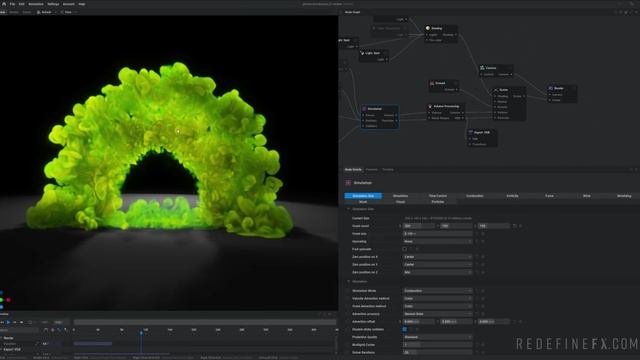
Task: Switch to the Combustion tab
Action: point(475,196)
